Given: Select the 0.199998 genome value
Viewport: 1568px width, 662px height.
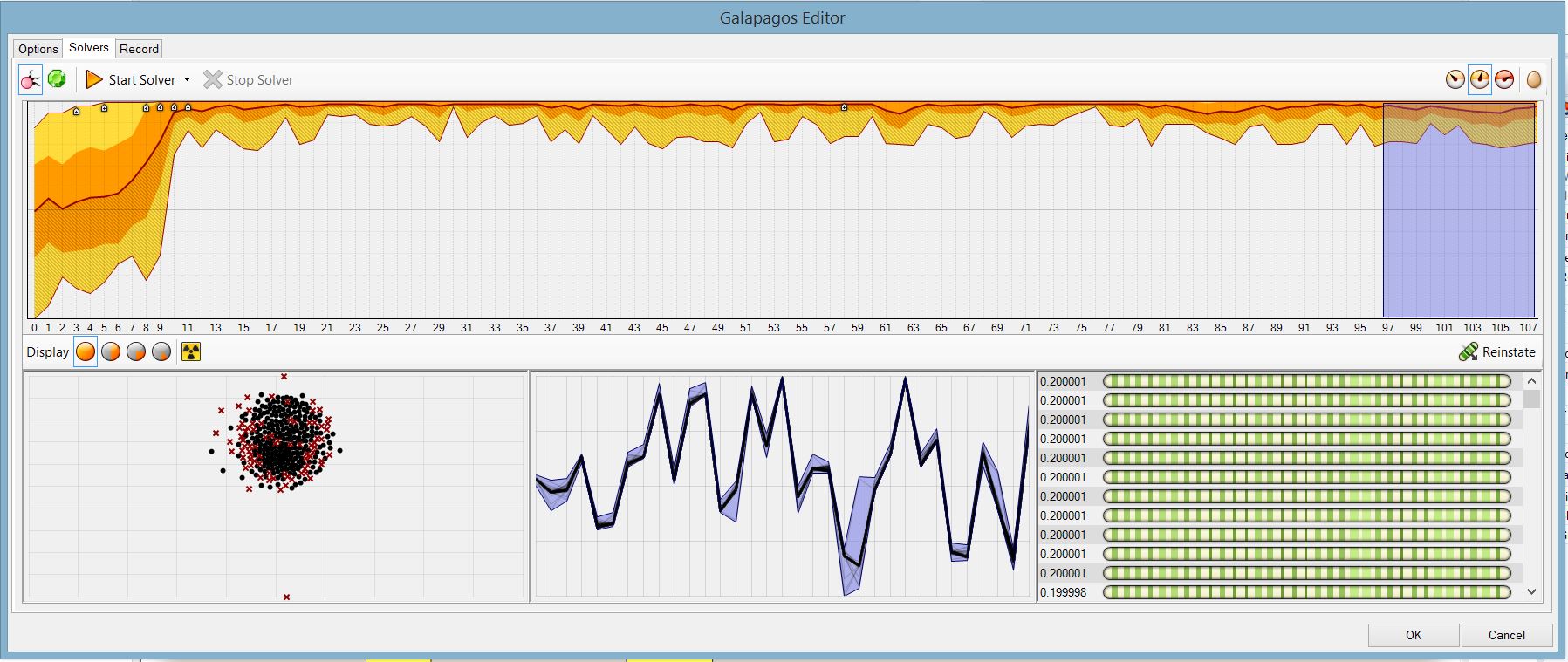Looking at the screenshot, I should point(1063,592).
